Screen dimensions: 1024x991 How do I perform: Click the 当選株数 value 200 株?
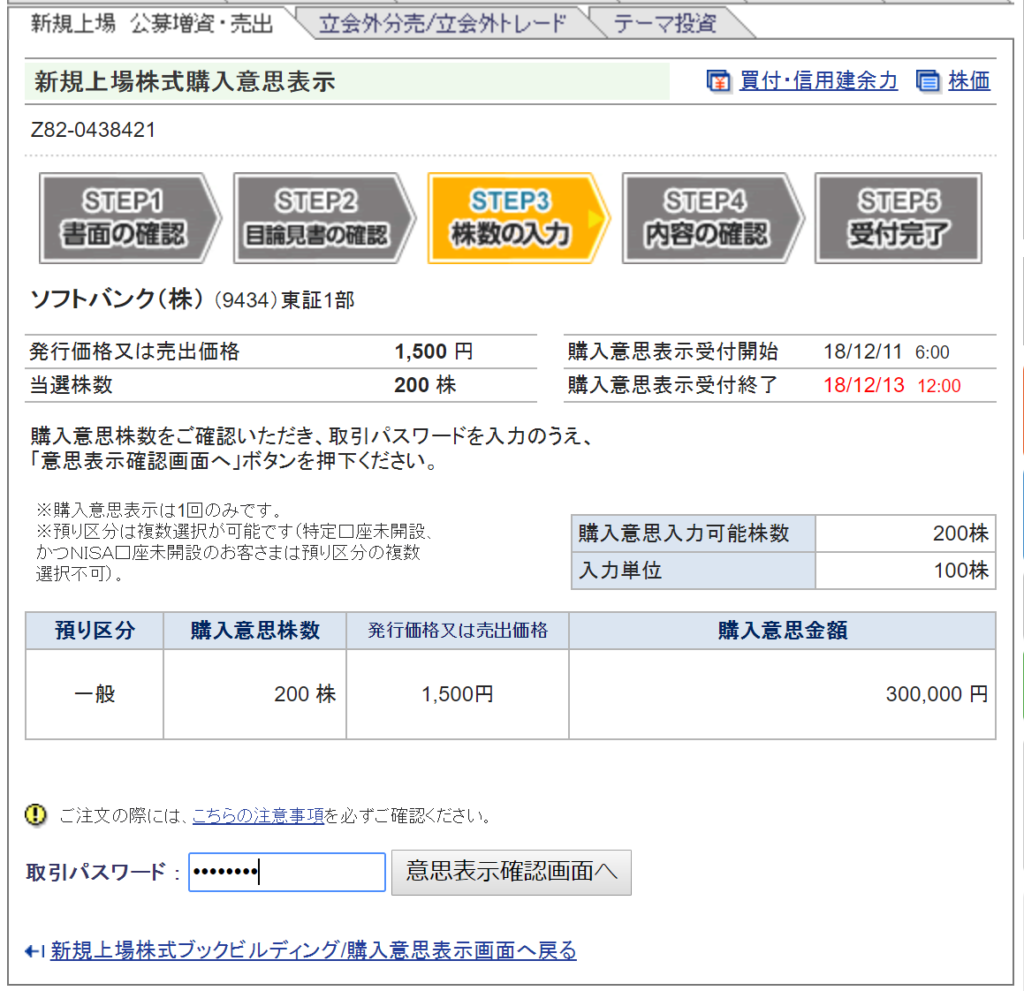[x=424, y=385]
